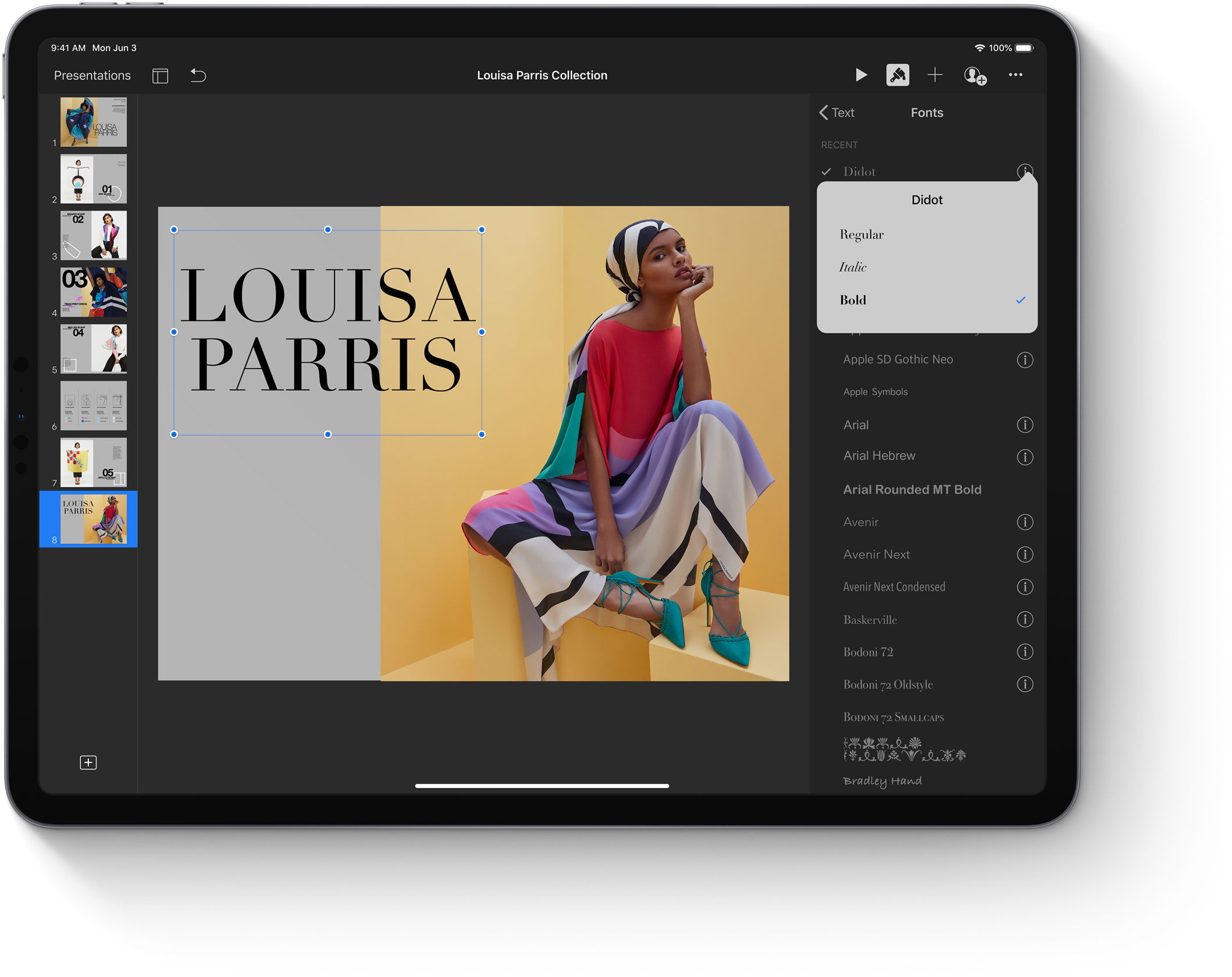Viewport: 1232px width, 977px height.
Task: Go back to the Text panel
Action: click(x=836, y=113)
